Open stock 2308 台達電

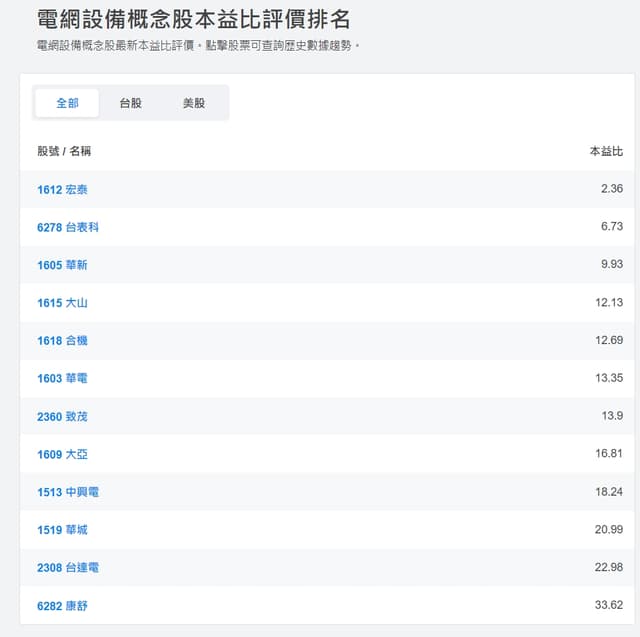coord(68,568)
